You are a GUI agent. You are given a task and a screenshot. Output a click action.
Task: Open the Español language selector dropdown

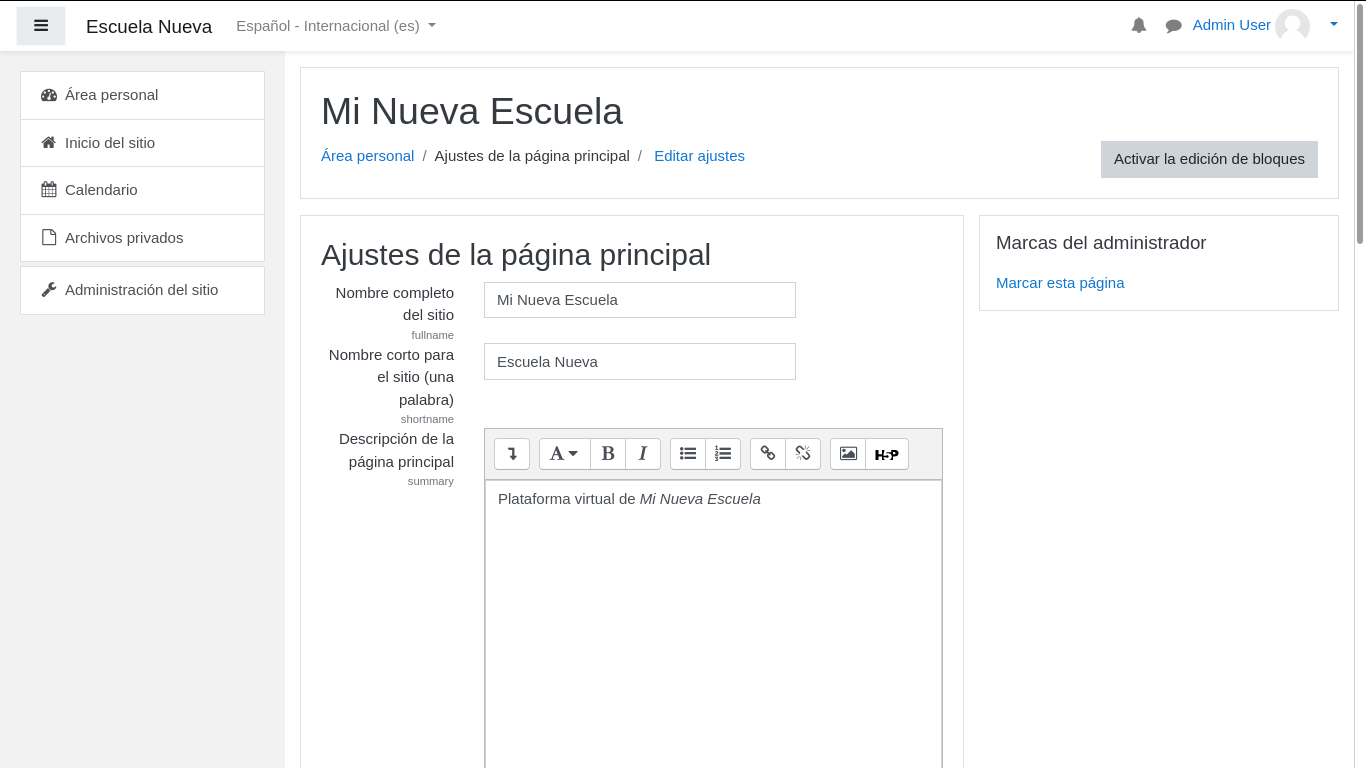(x=336, y=26)
